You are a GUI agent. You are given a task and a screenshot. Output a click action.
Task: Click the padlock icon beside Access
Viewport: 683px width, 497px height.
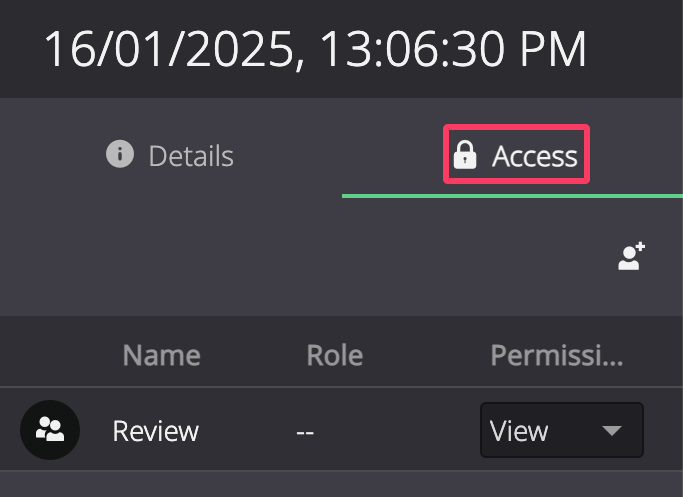[465, 155]
